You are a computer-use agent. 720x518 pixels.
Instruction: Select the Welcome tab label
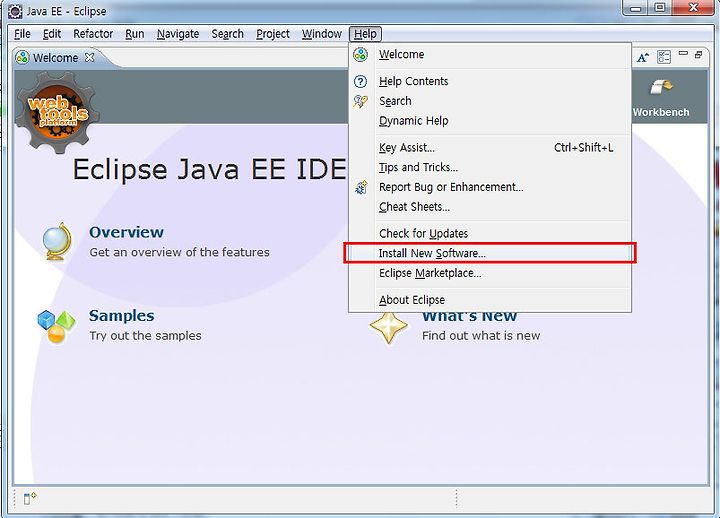click(56, 58)
